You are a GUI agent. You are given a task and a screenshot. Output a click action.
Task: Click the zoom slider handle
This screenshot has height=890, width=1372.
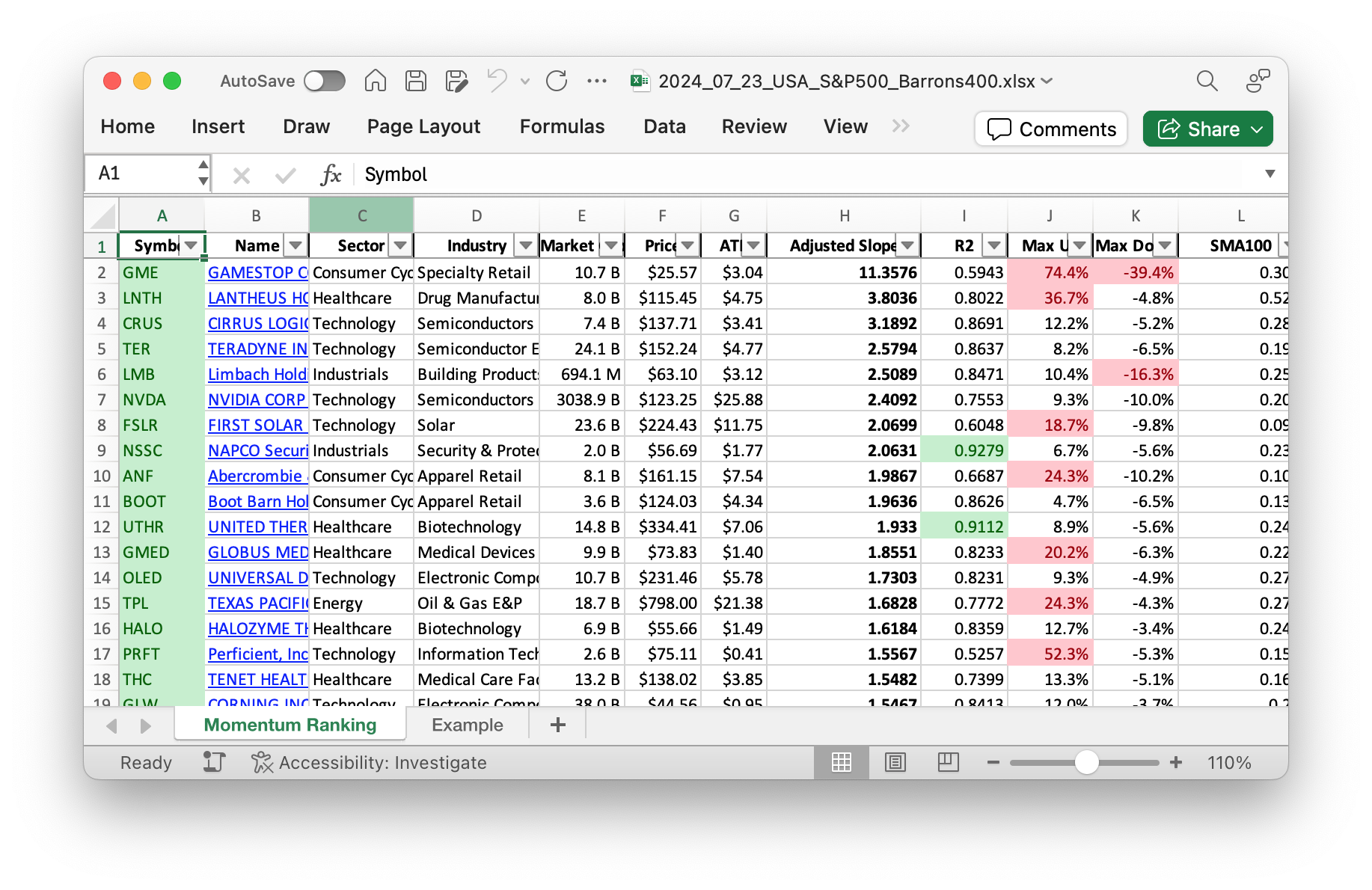[1086, 762]
